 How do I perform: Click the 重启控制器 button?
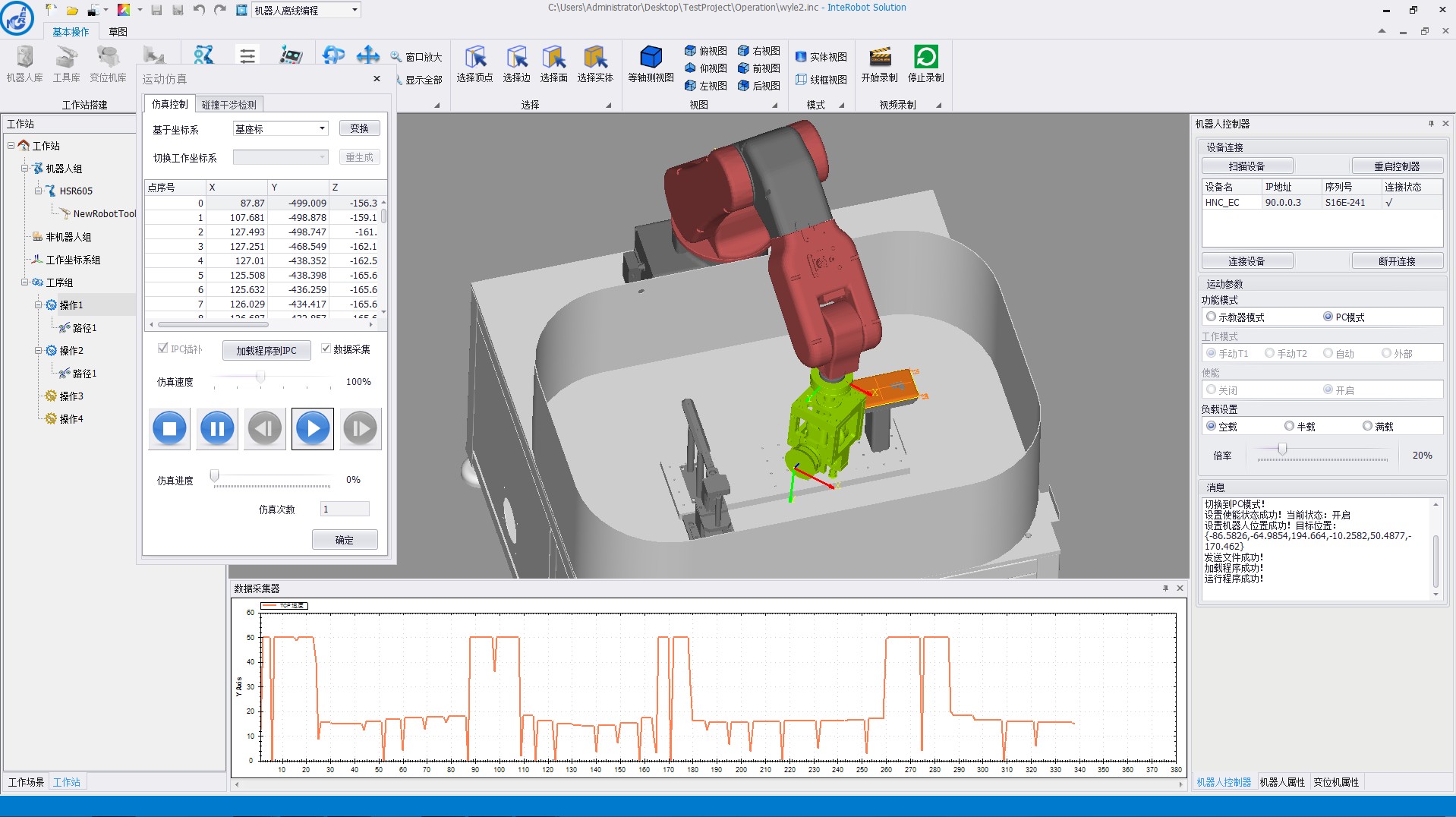tap(1397, 166)
